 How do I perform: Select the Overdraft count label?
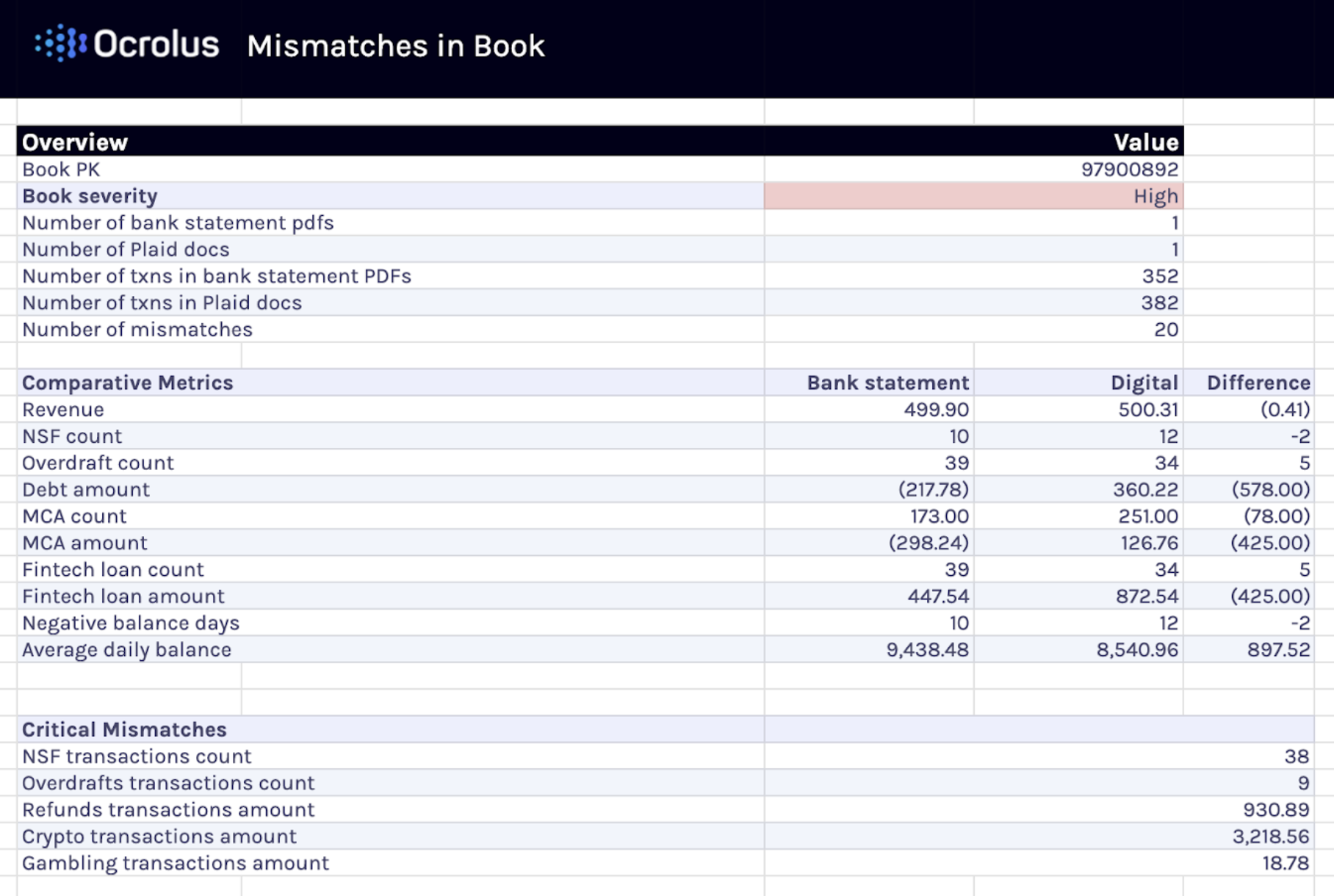point(98,463)
